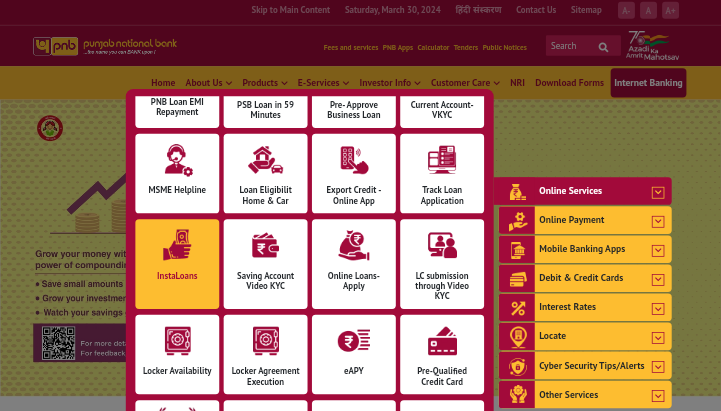The height and width of the screenshot is (411, 721).
Task: Click the Track Loan Application icon
Action: (442, 160)
